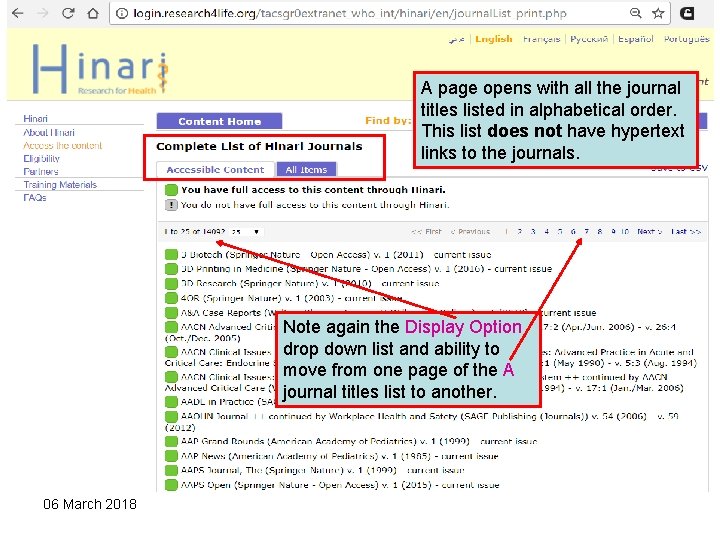This screenshot has width=720, height=540.
Task: View site info icon in address bar
Action: click(122, 13)
